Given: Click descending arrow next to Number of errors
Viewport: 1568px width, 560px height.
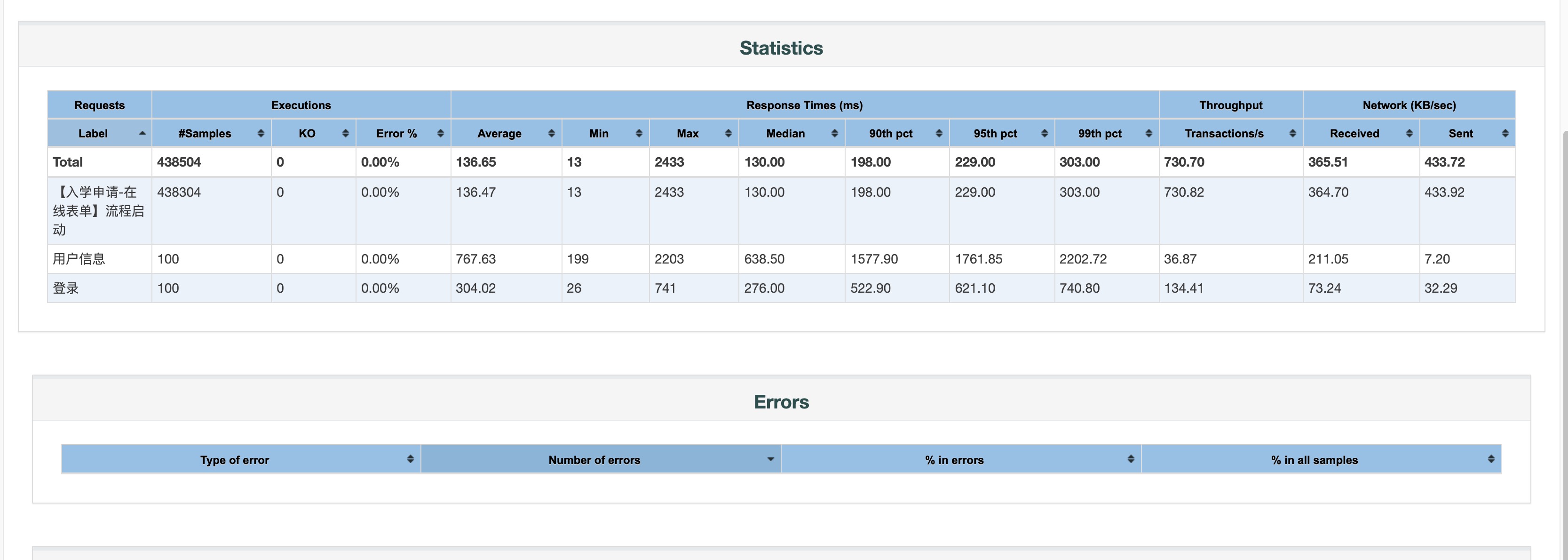Looking at the screenshot, I should [x=771, y=459].
